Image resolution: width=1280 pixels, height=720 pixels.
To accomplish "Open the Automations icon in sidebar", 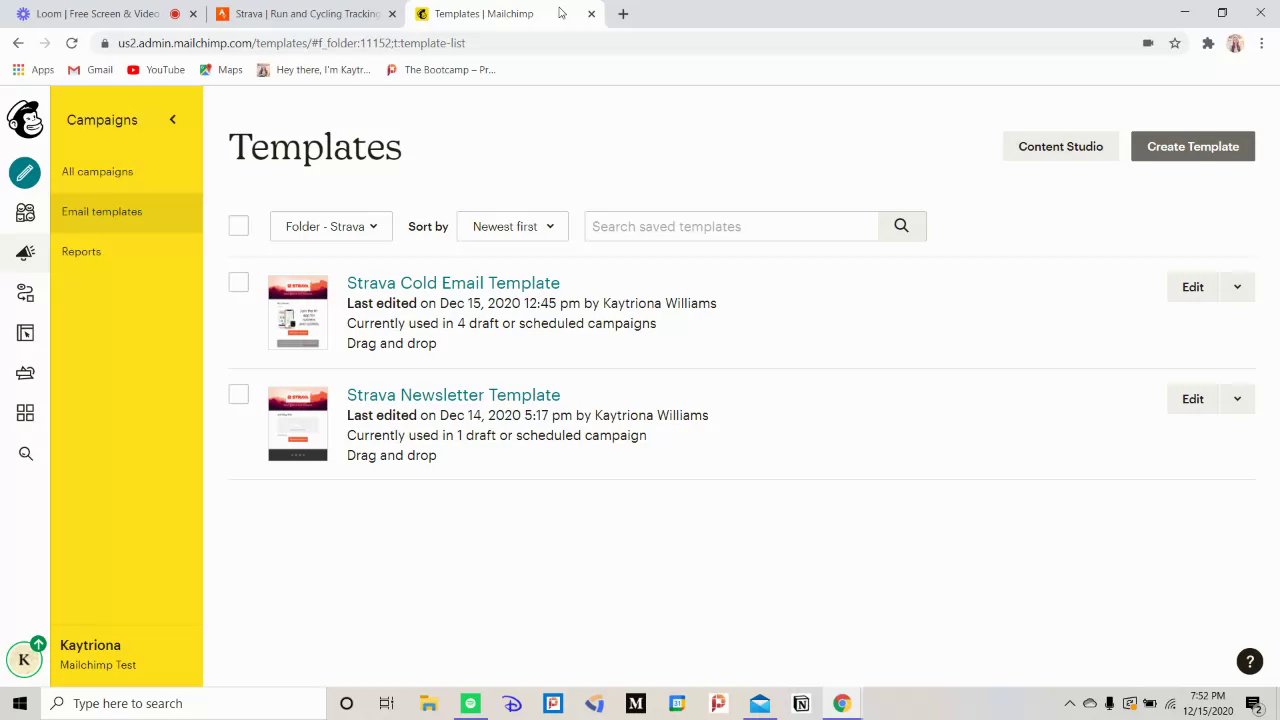I will tap(25, 293).
